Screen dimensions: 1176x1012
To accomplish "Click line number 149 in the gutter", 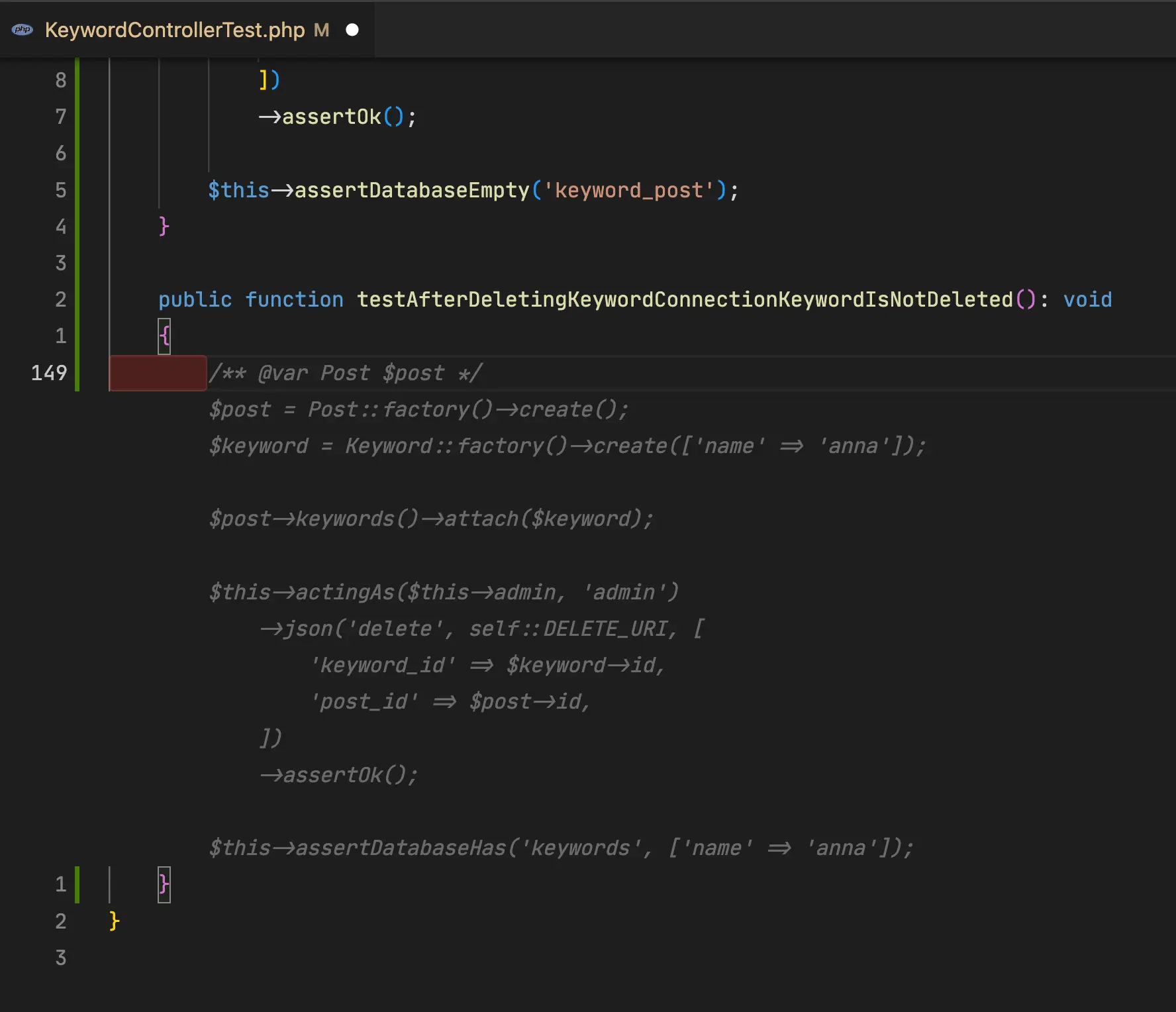I will coord(49,373).
